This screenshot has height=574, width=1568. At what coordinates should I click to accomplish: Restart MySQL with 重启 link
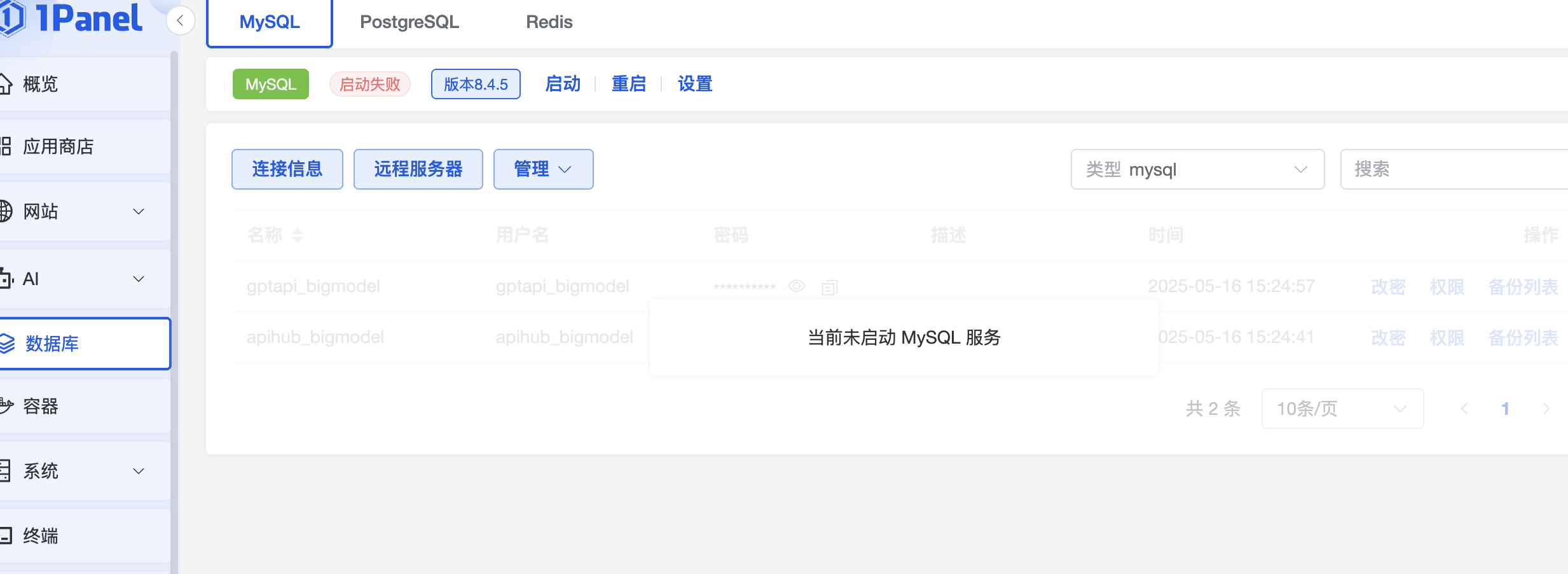point(629,84)
